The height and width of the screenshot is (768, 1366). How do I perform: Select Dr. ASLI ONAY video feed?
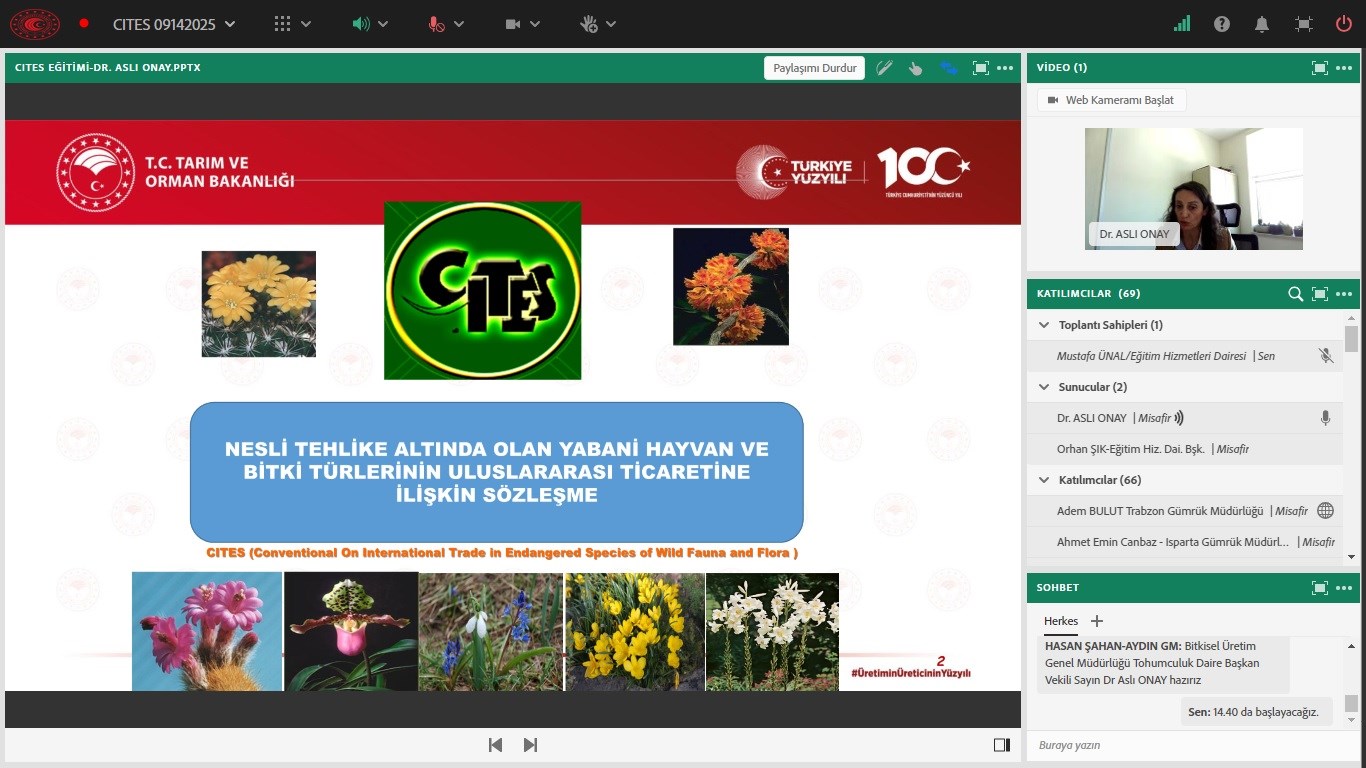click(1194, 189)
